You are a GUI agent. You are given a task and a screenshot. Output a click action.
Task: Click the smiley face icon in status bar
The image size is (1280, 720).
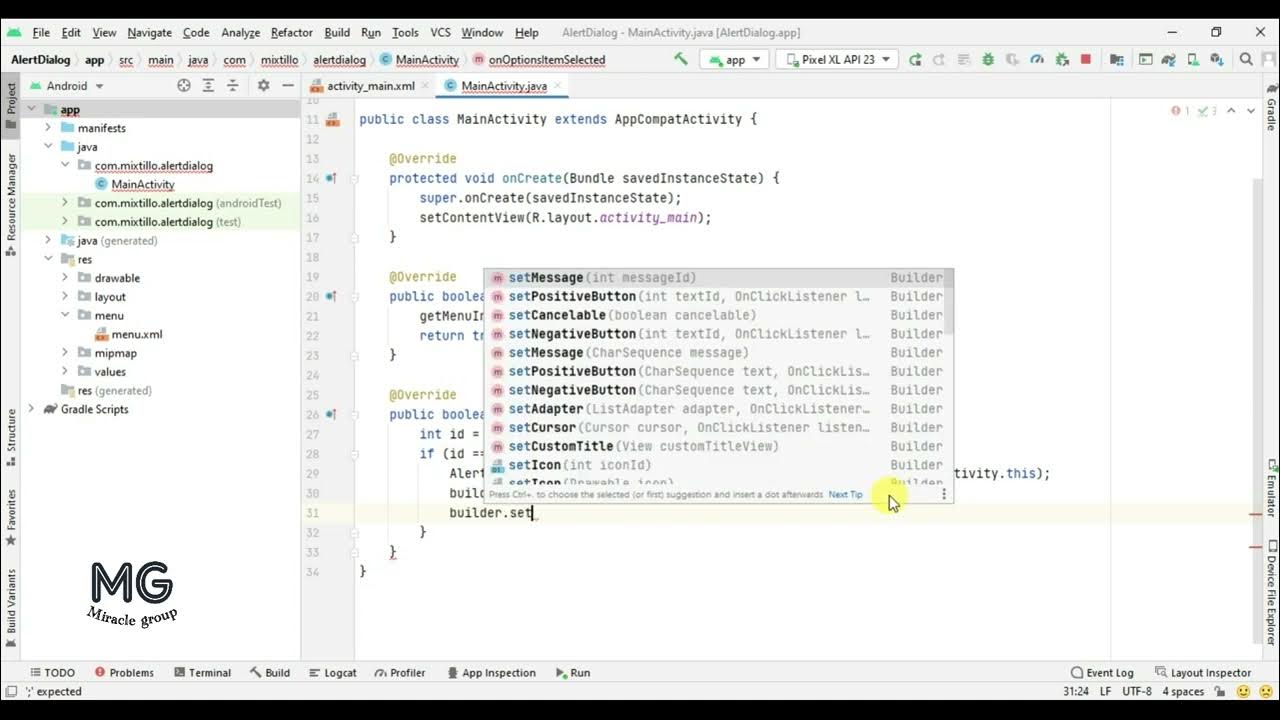click(1243, 691)
